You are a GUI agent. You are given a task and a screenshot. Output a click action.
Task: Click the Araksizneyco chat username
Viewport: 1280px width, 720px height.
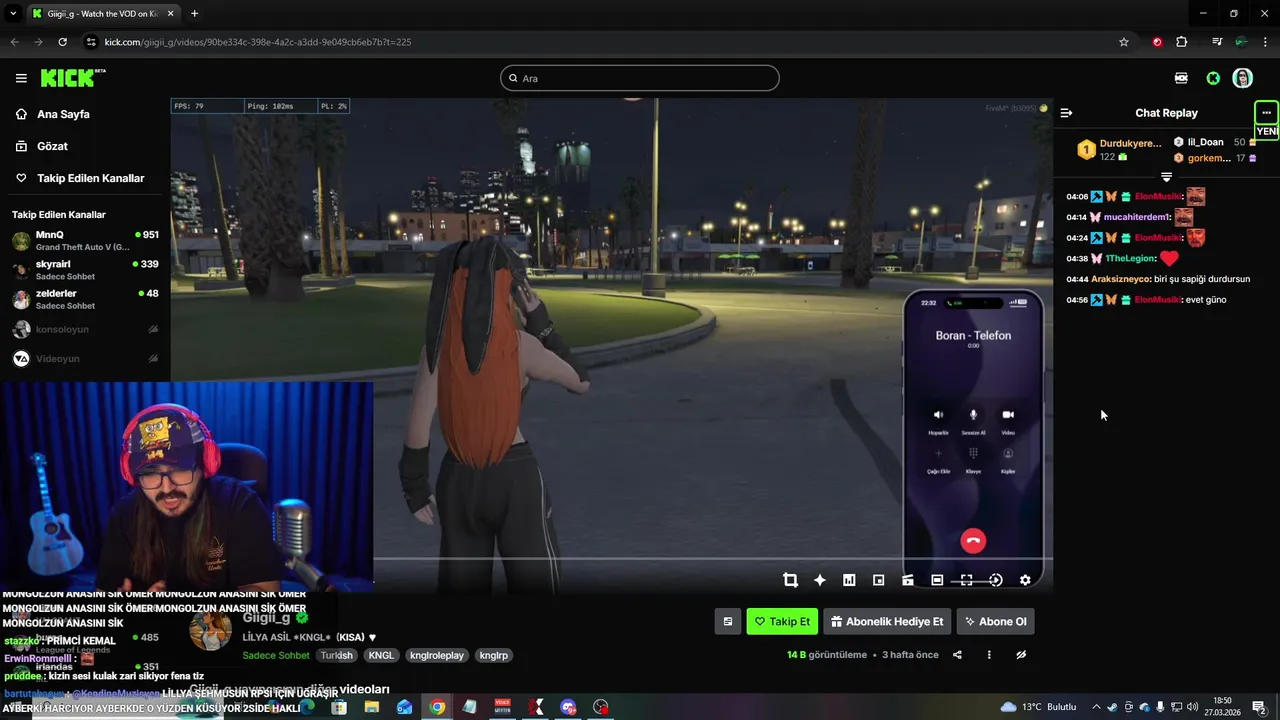[1120, 279]
